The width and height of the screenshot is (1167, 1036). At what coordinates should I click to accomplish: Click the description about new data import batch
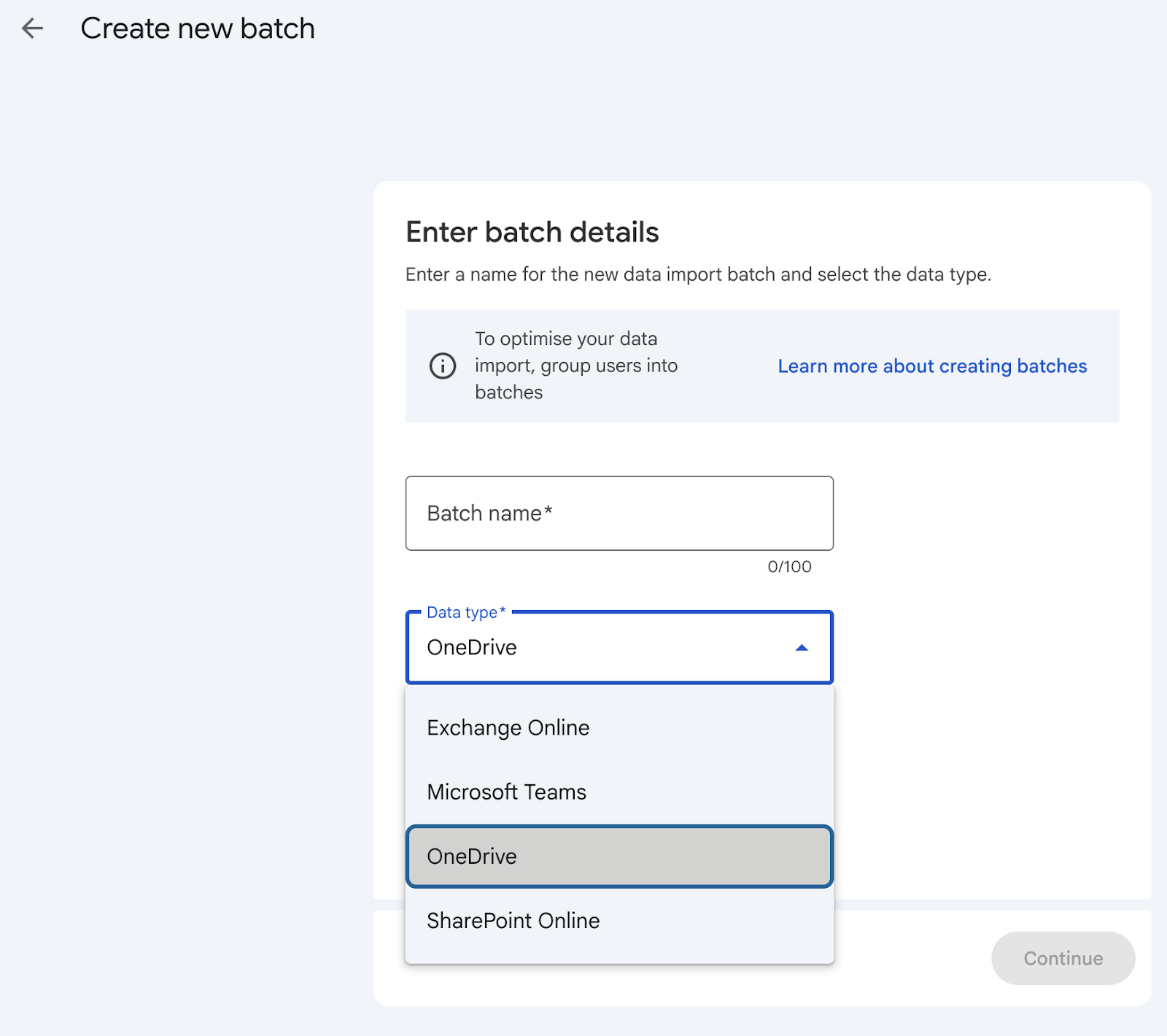698,274
